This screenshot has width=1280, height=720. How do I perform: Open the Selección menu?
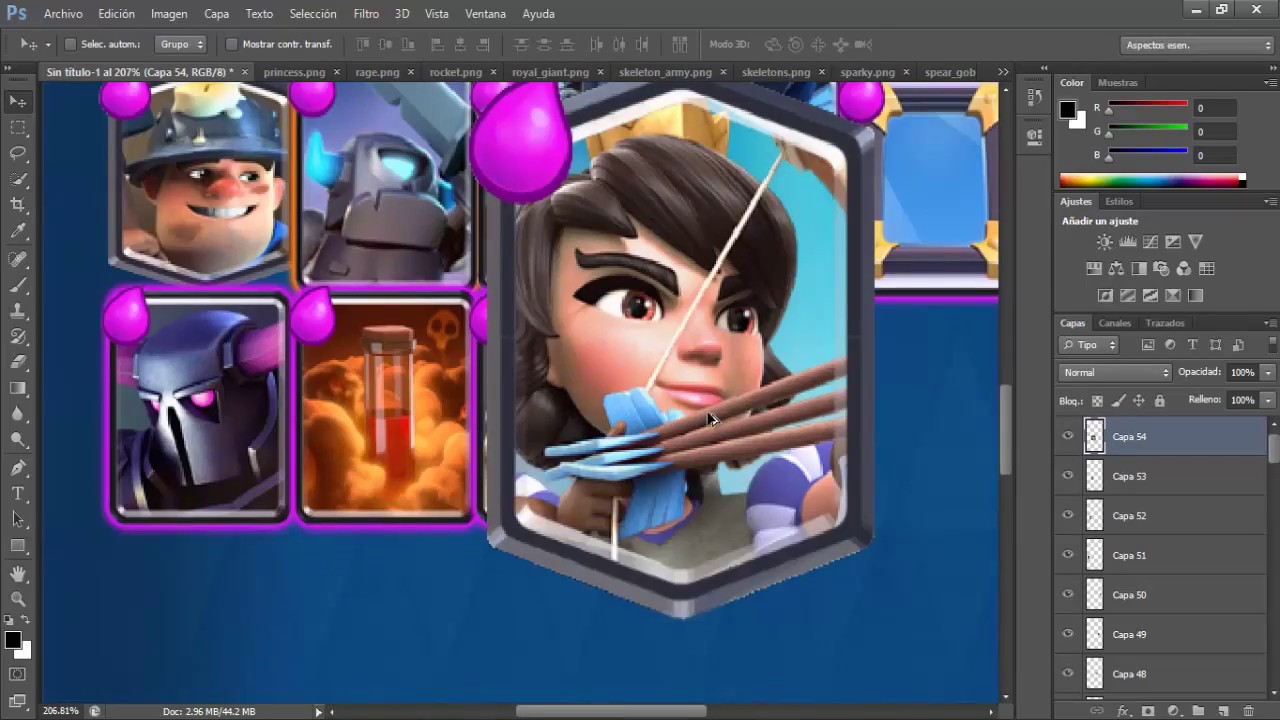click(x=313, y=14)
